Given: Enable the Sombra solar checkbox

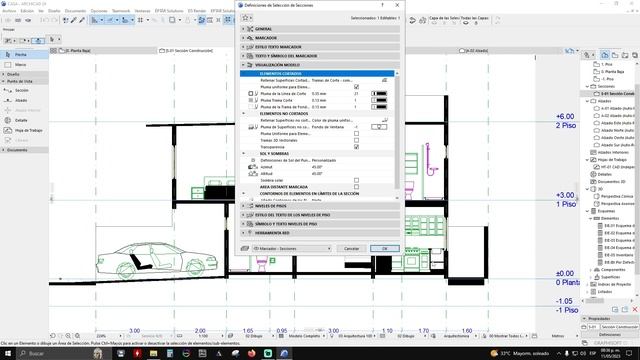Looking at the screenshot, I should 356,180.
